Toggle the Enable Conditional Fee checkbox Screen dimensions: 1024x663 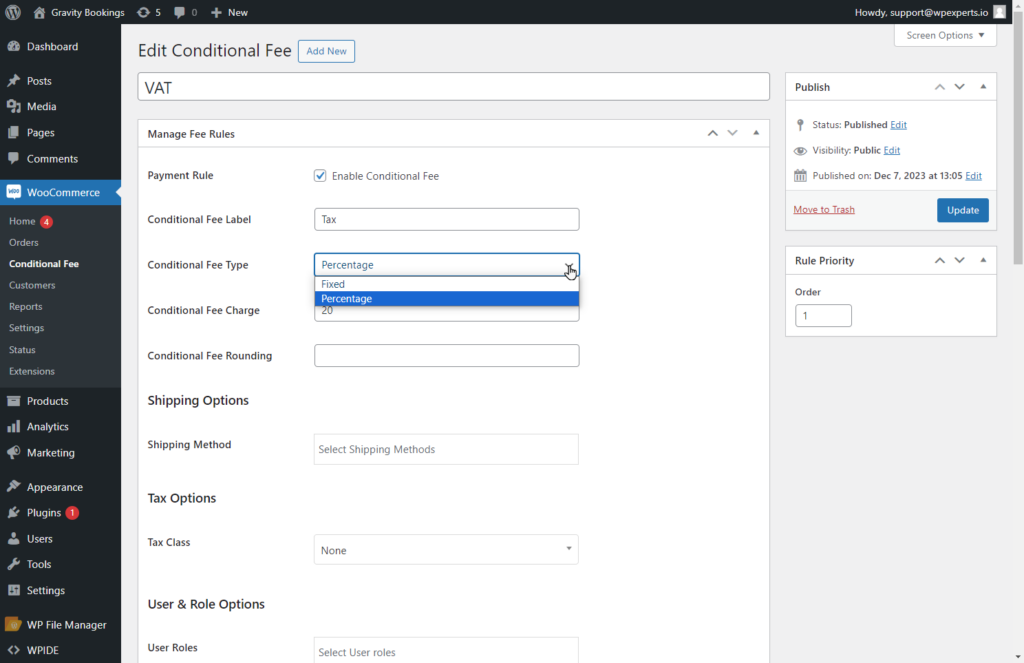tap(320, 176)
